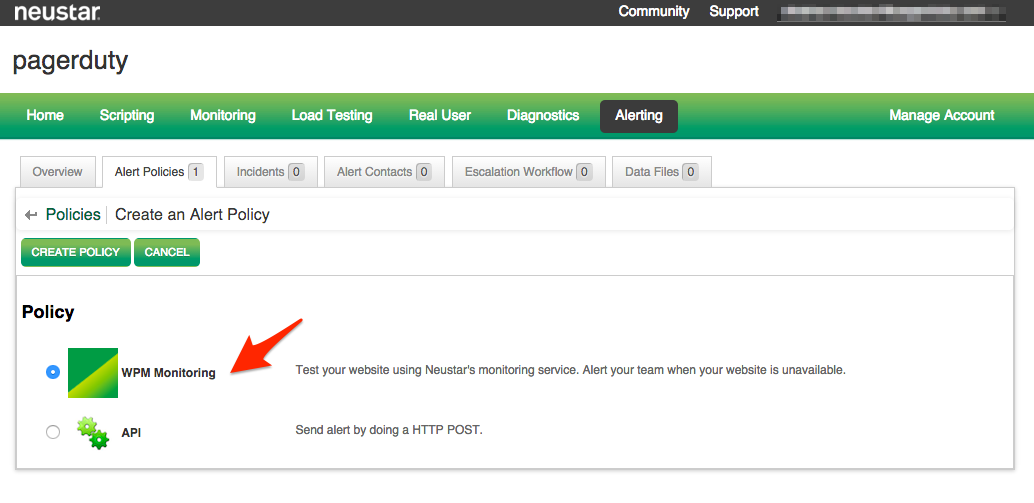Screen dimensions: 1034x503
Task: Click the blurred account name in header
Action: tap(894, 12)
